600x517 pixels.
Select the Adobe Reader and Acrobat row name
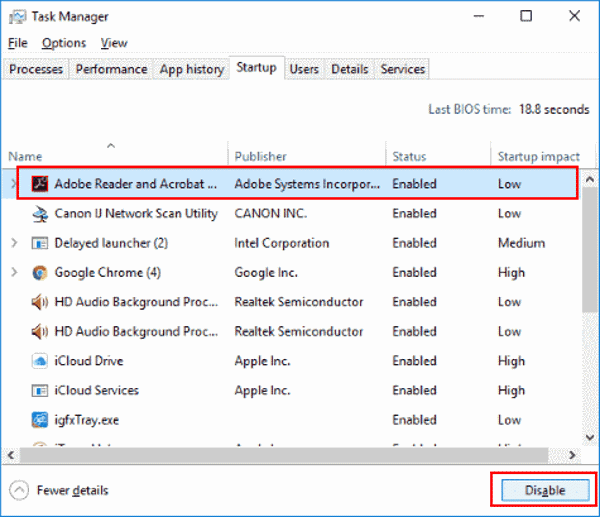(x=135, y=184)
